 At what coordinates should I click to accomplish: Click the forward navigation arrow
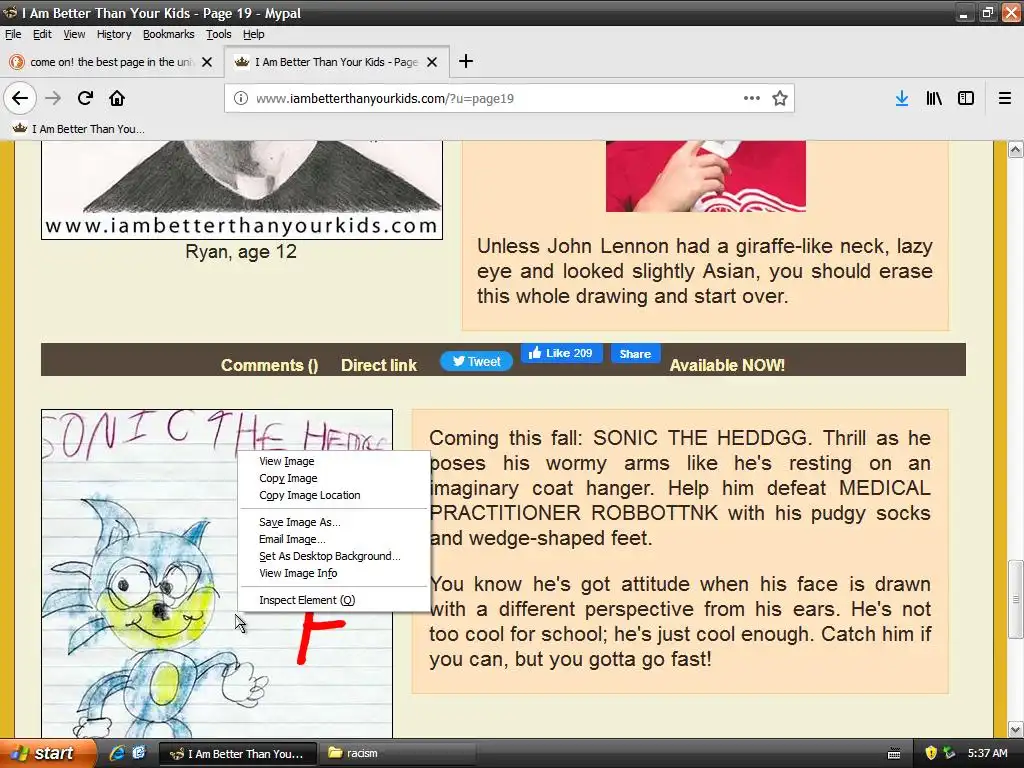[53, 98]
